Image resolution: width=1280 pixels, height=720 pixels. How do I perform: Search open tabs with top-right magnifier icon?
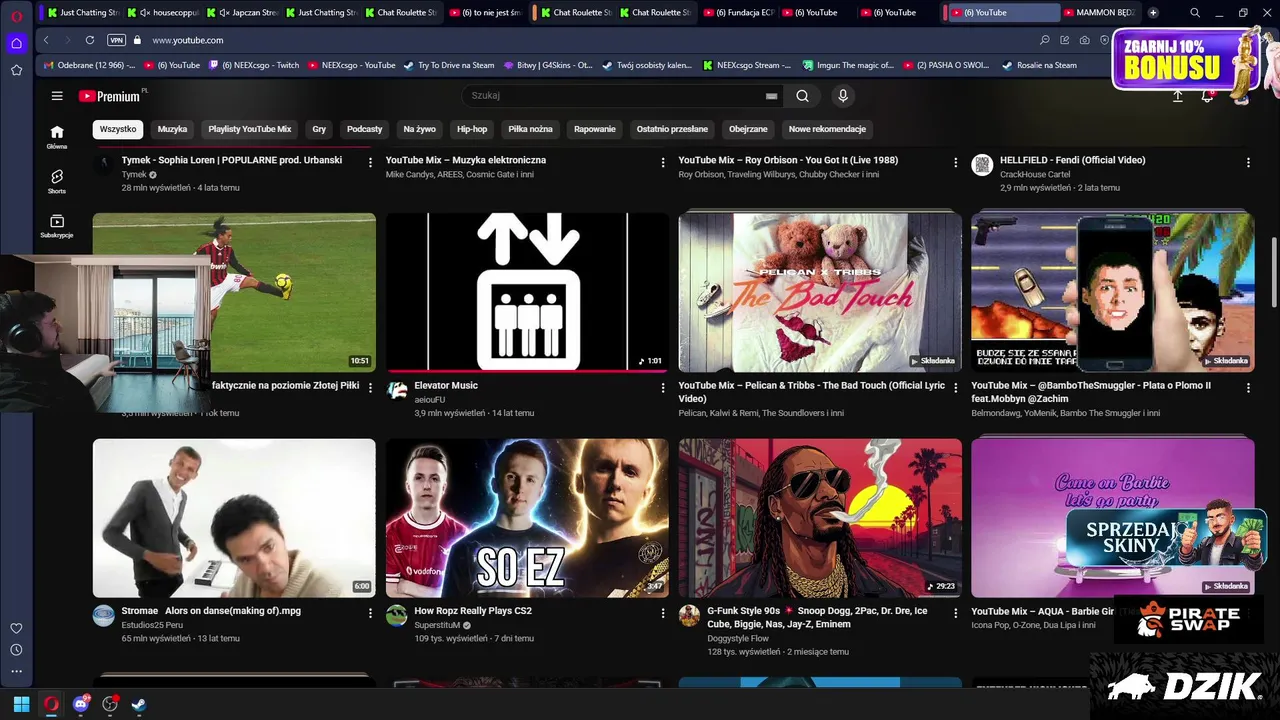[x=1195, y=13]
